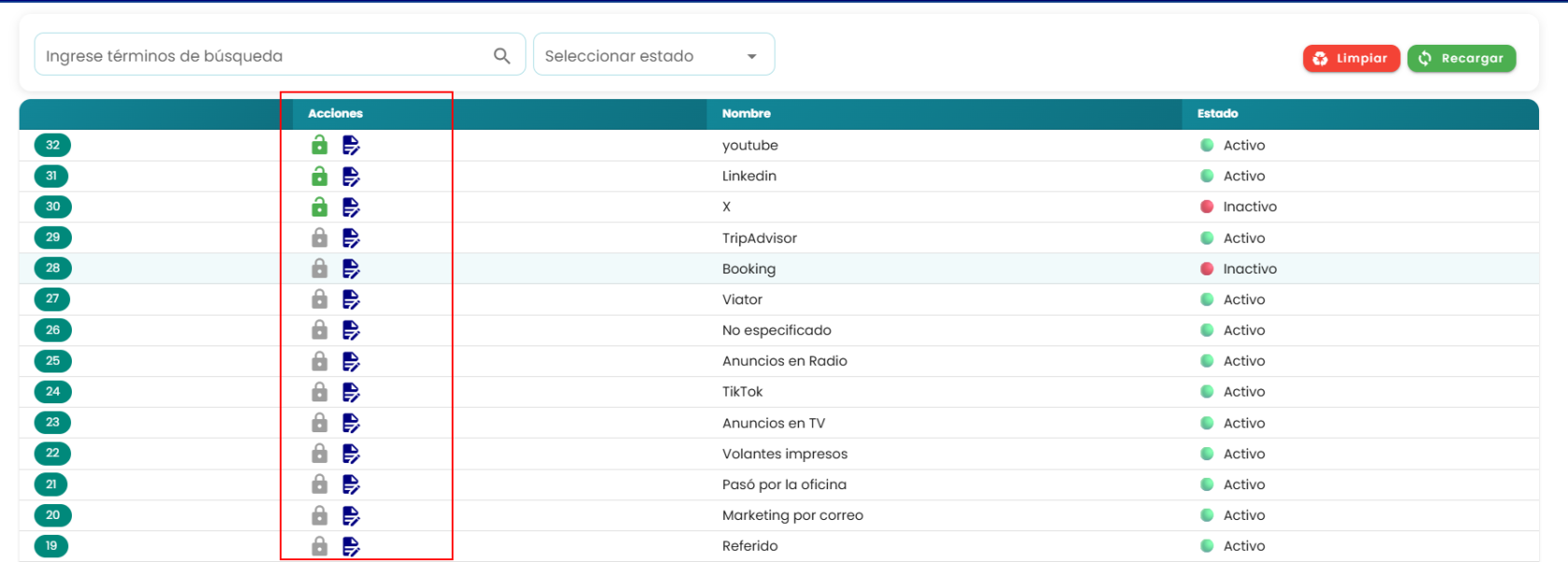
Task: Open the edit icon for Linkedin row
Action: 351,176
